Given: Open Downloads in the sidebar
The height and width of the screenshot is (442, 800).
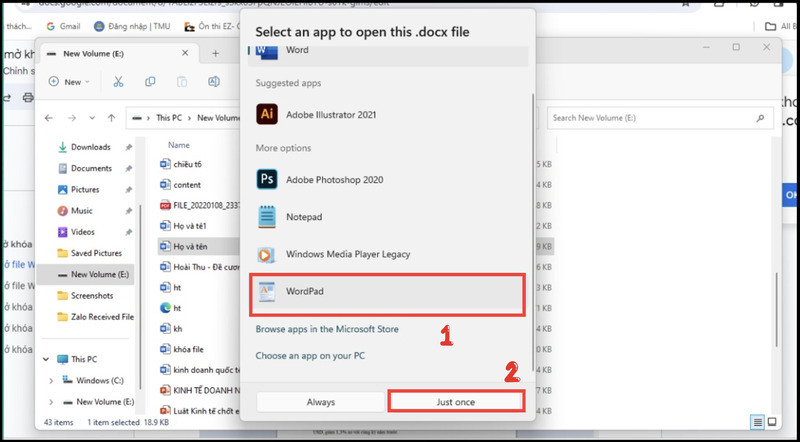Looking at the screenshot, I should [x=90, y=147].
